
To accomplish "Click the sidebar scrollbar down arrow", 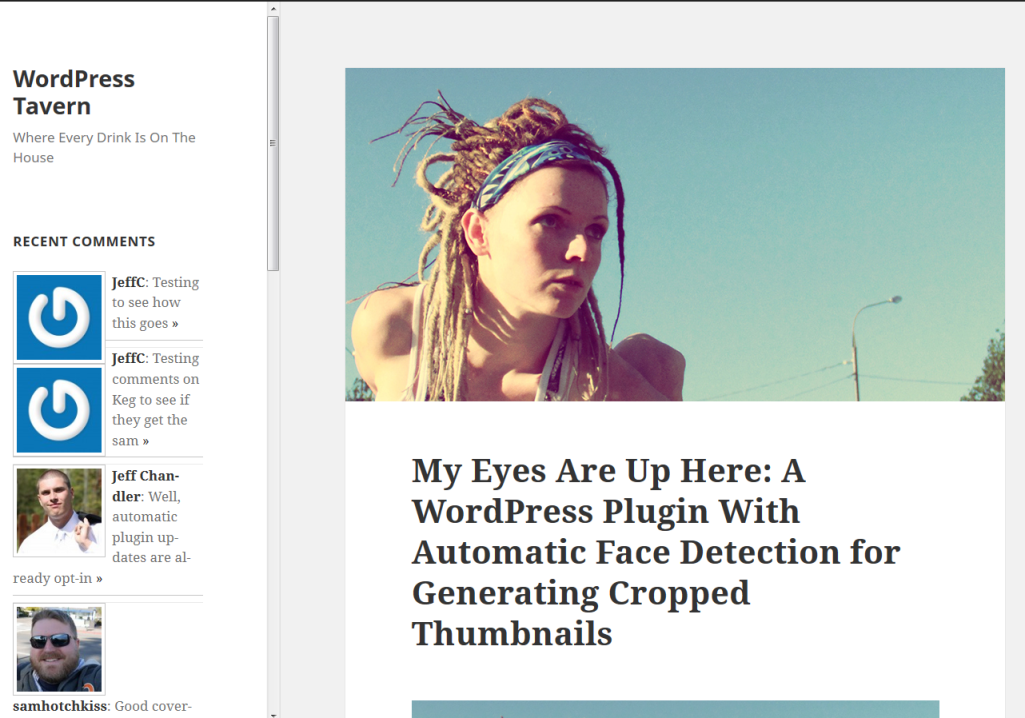I will tap(273, 713).
